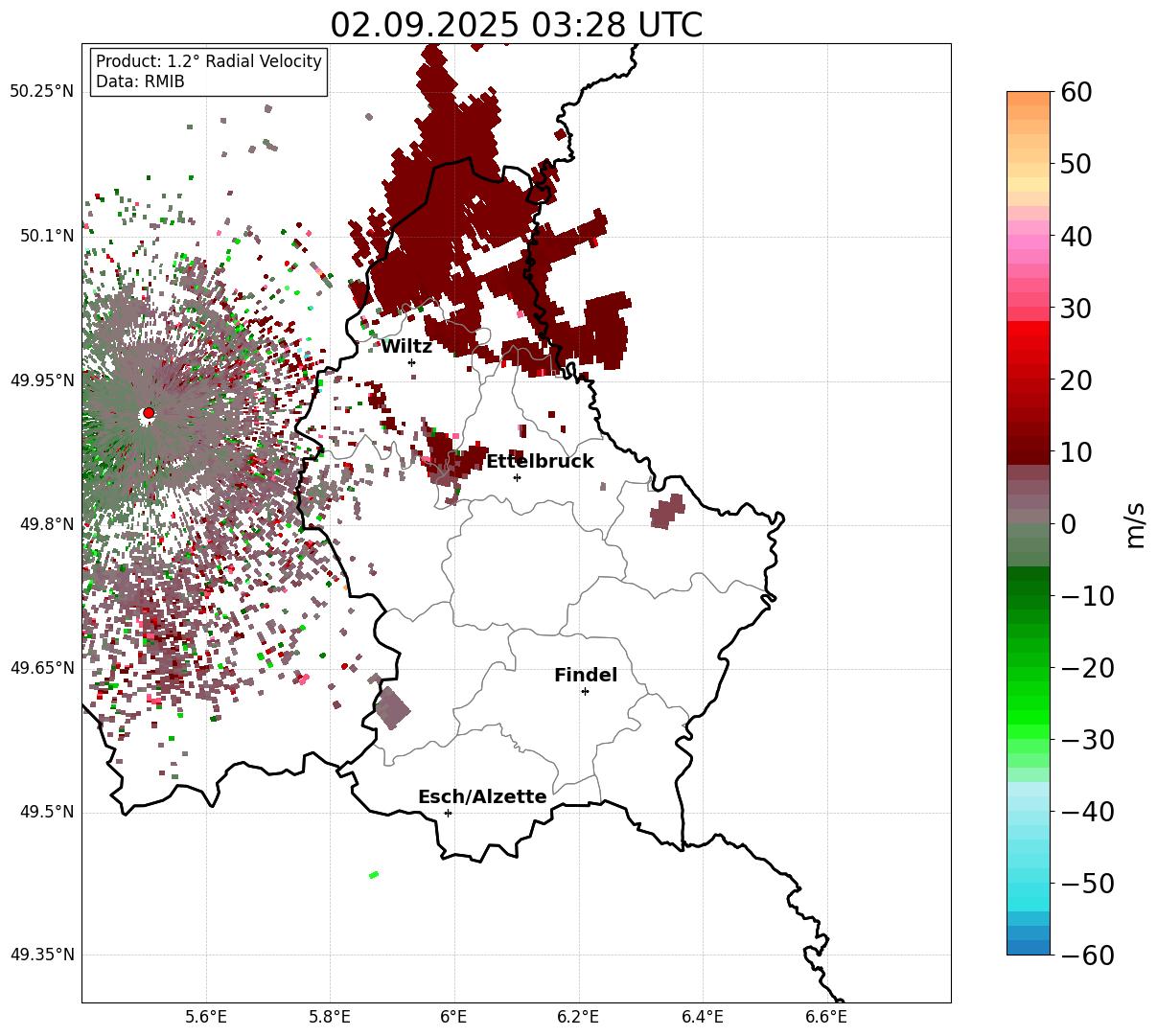Click the 49.95°N latitude label
Viewport: 1157px width, 1036px height.
42,380
